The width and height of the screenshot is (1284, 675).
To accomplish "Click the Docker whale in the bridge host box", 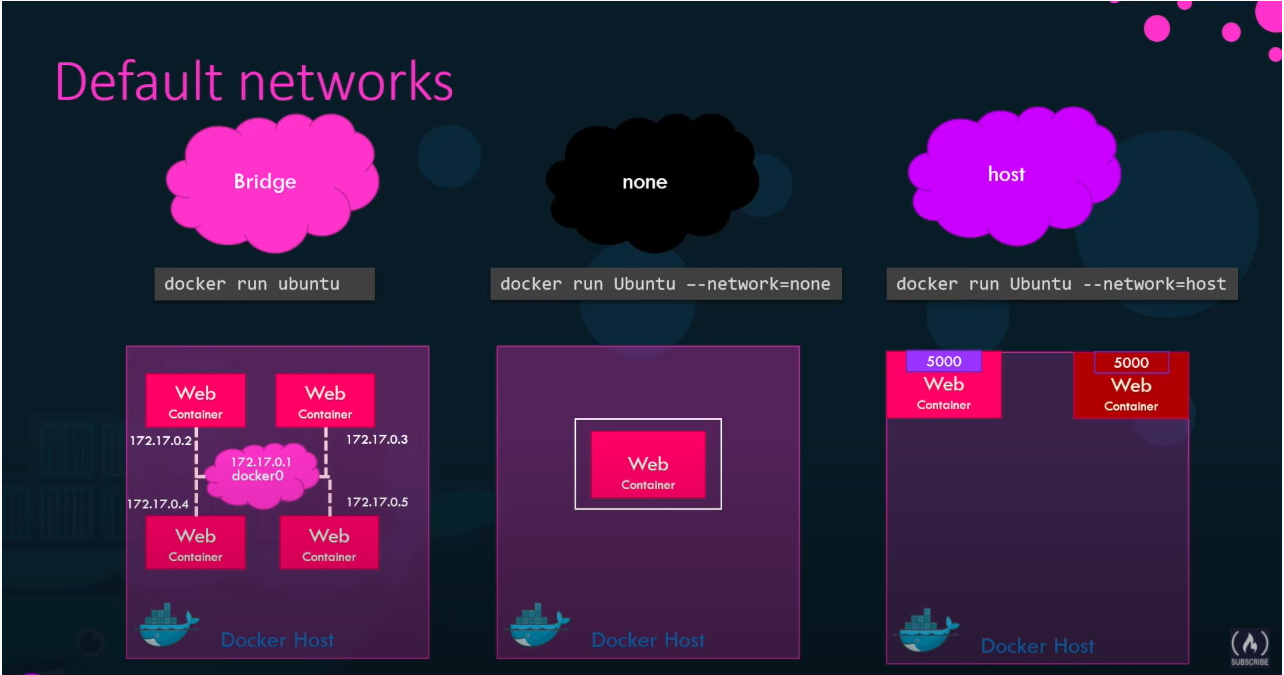I will pos(168,627).
